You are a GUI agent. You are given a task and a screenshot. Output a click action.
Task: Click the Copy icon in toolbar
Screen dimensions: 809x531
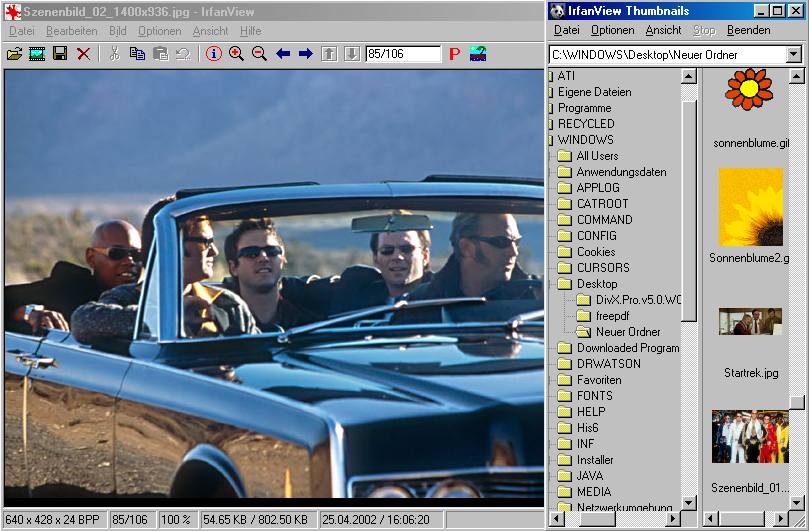[137, 54]
